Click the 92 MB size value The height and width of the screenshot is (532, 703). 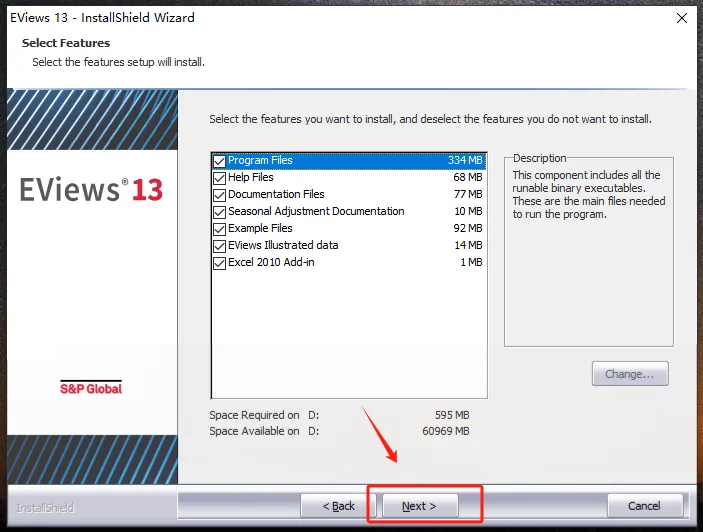(468, 229)
